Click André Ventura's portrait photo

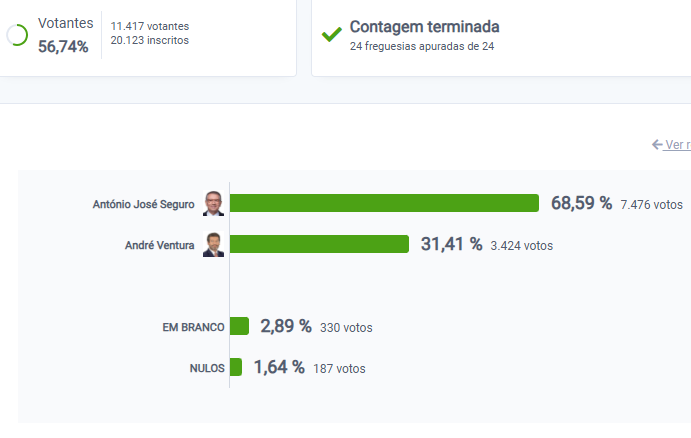[213, 245]
